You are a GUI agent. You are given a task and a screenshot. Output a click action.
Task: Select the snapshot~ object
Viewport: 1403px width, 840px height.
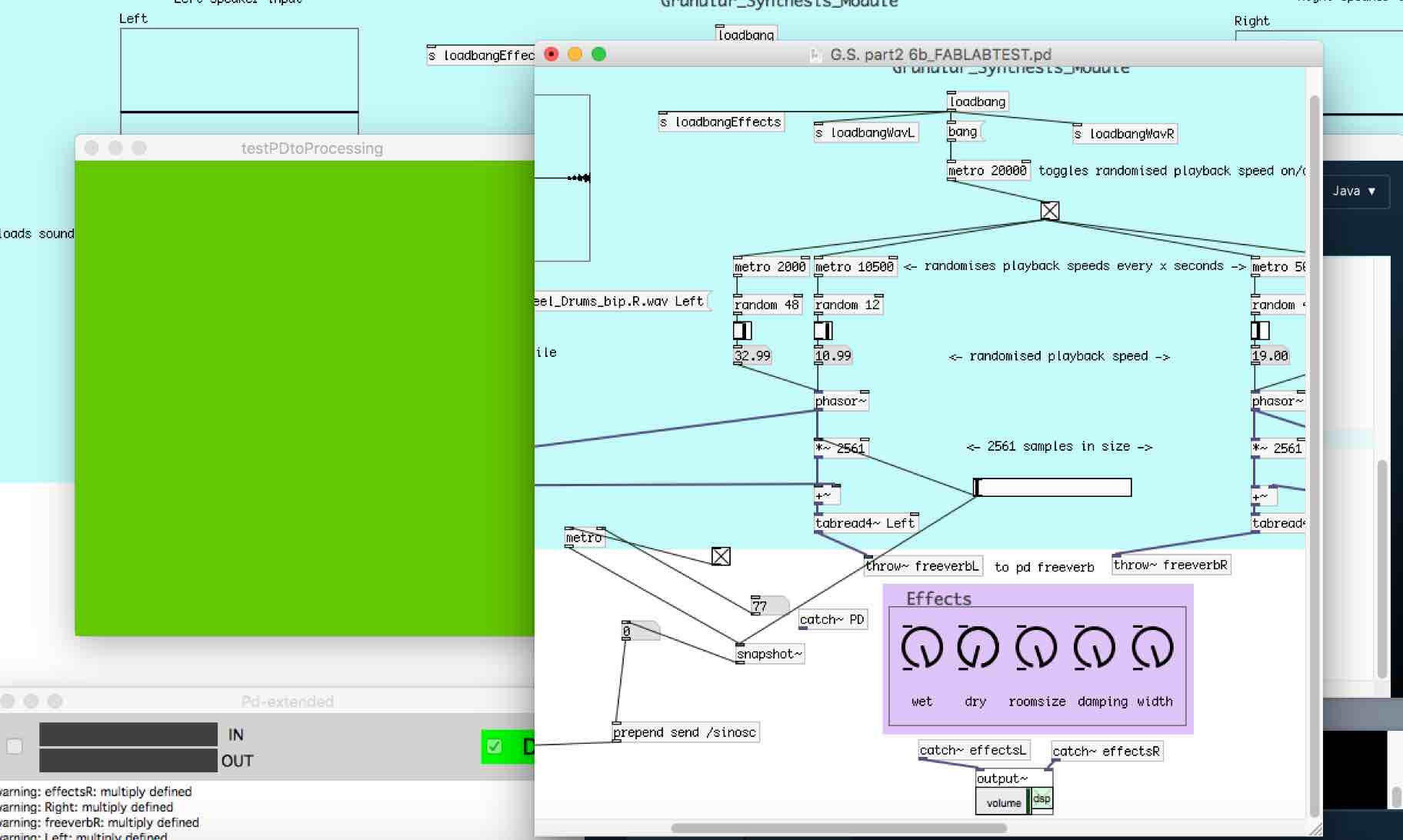click(770, 654)
